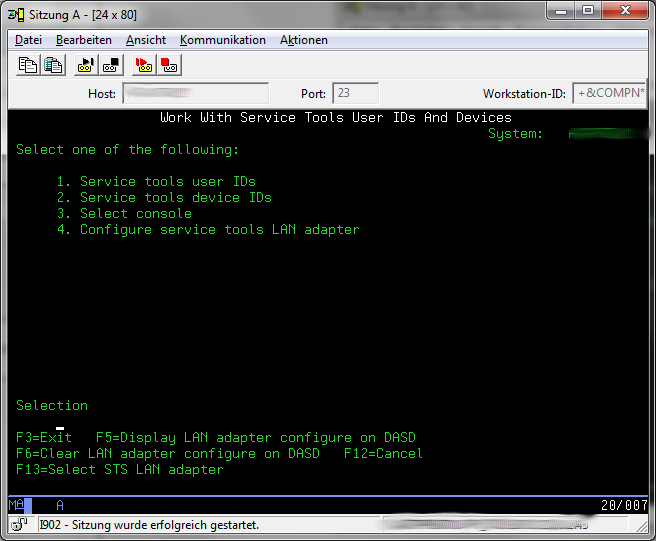Start macro playback from the toolbar
Image resolution: width=656 pixels, height=541 pixels.
tap(86, 65)
